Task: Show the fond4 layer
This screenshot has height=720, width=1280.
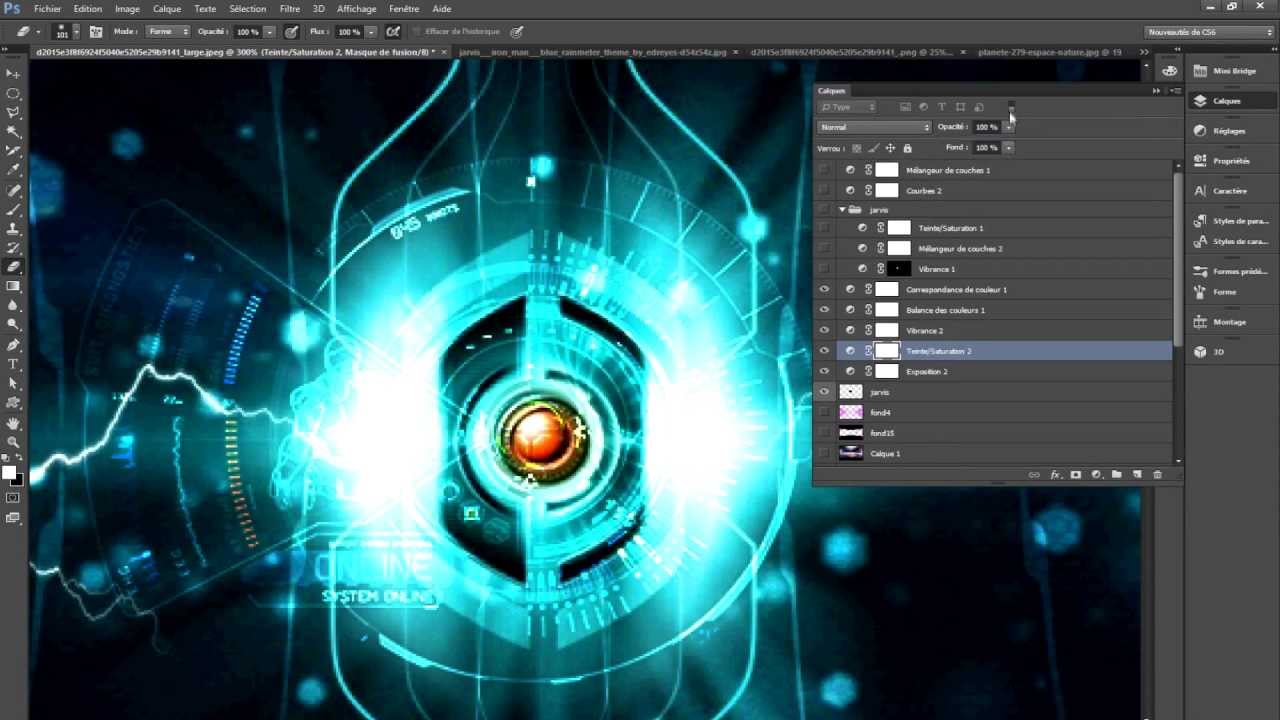Action: click(824, 412)
